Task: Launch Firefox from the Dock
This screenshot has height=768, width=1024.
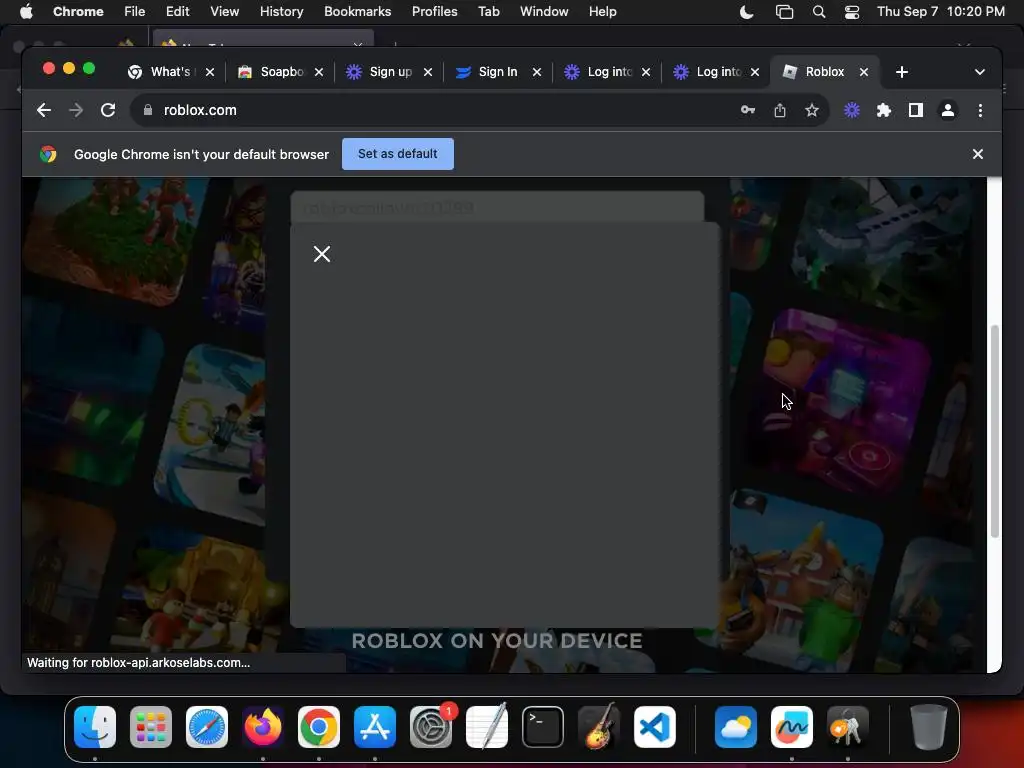Action: pos(263,727)
